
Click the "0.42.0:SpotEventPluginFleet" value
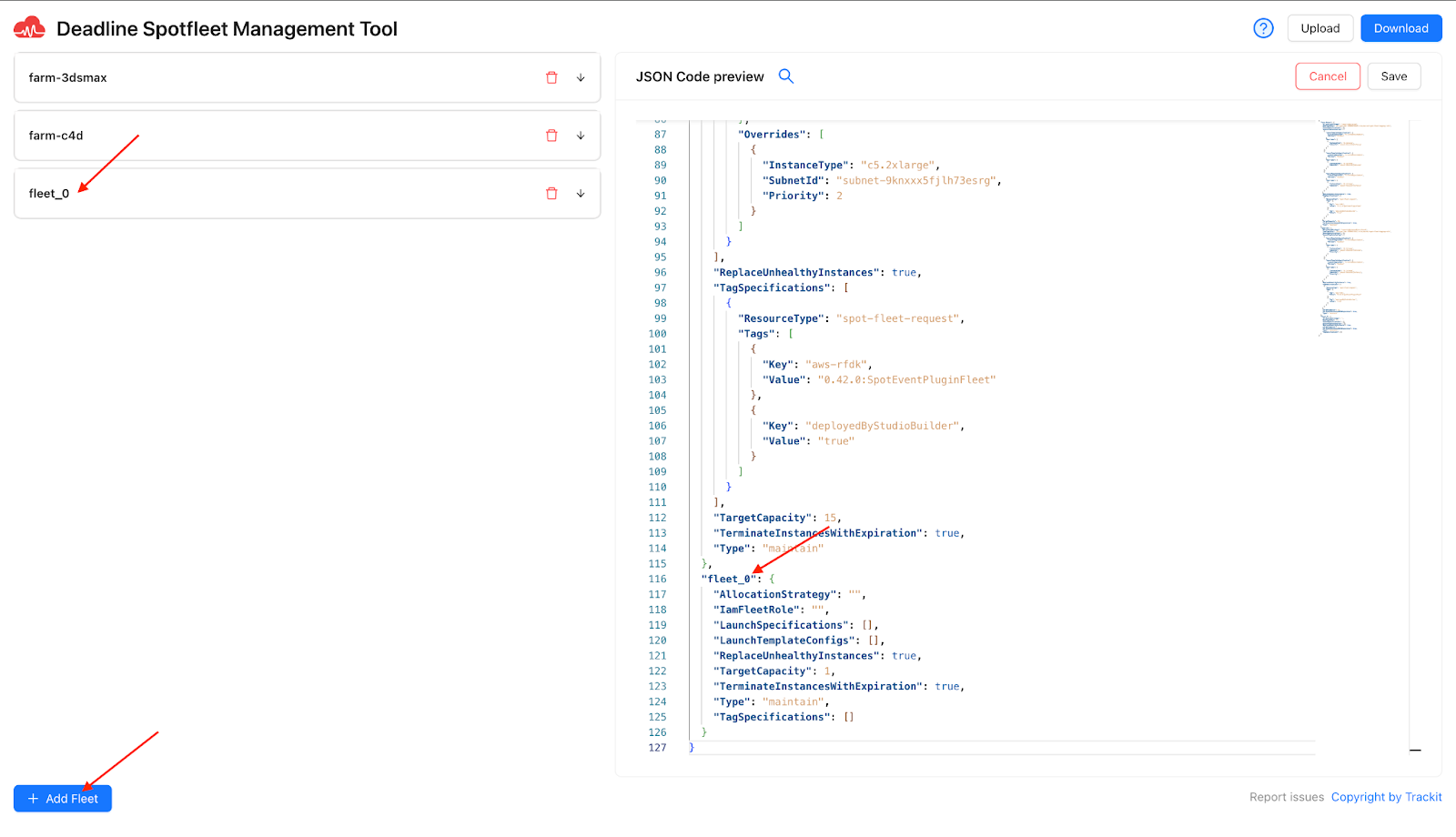(906, 379)
